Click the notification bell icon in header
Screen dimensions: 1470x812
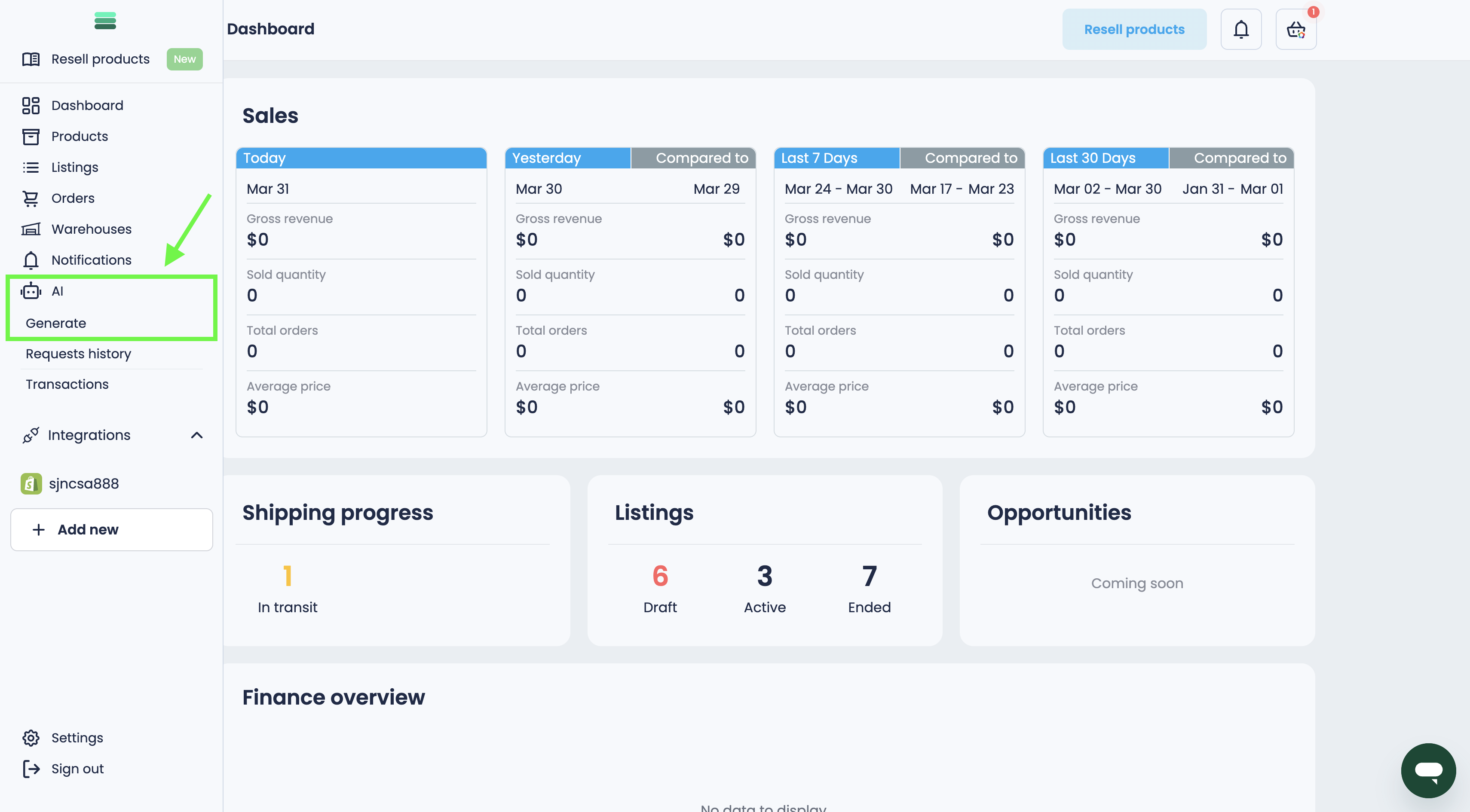click(1240, 29)
